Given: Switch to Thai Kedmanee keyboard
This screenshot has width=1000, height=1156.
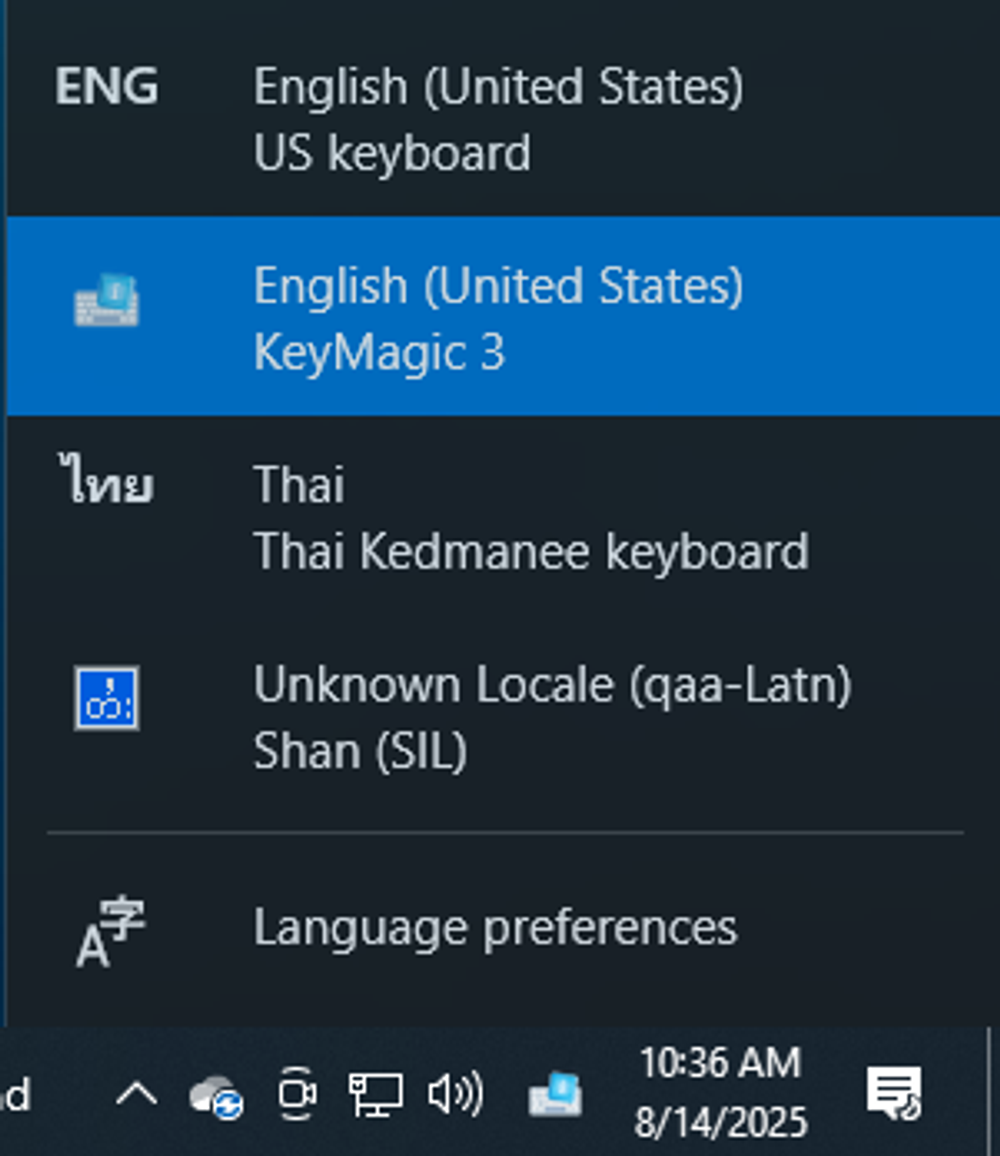Looking at the screenshot, I should point(503,516).
